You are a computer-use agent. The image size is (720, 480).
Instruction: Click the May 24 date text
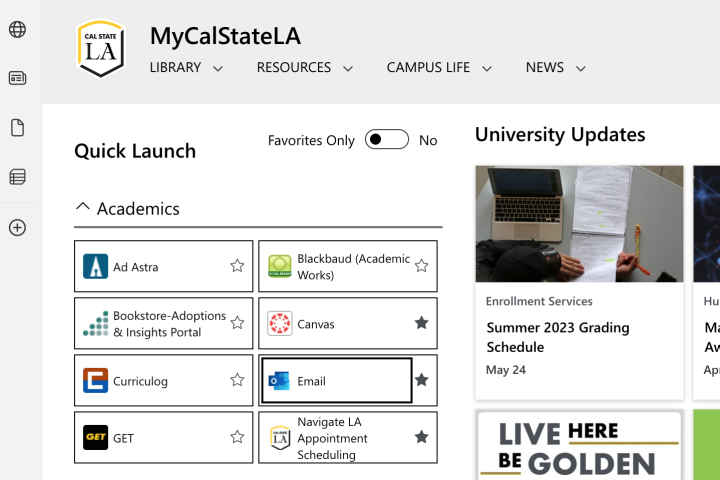click(x=506, y=370)
